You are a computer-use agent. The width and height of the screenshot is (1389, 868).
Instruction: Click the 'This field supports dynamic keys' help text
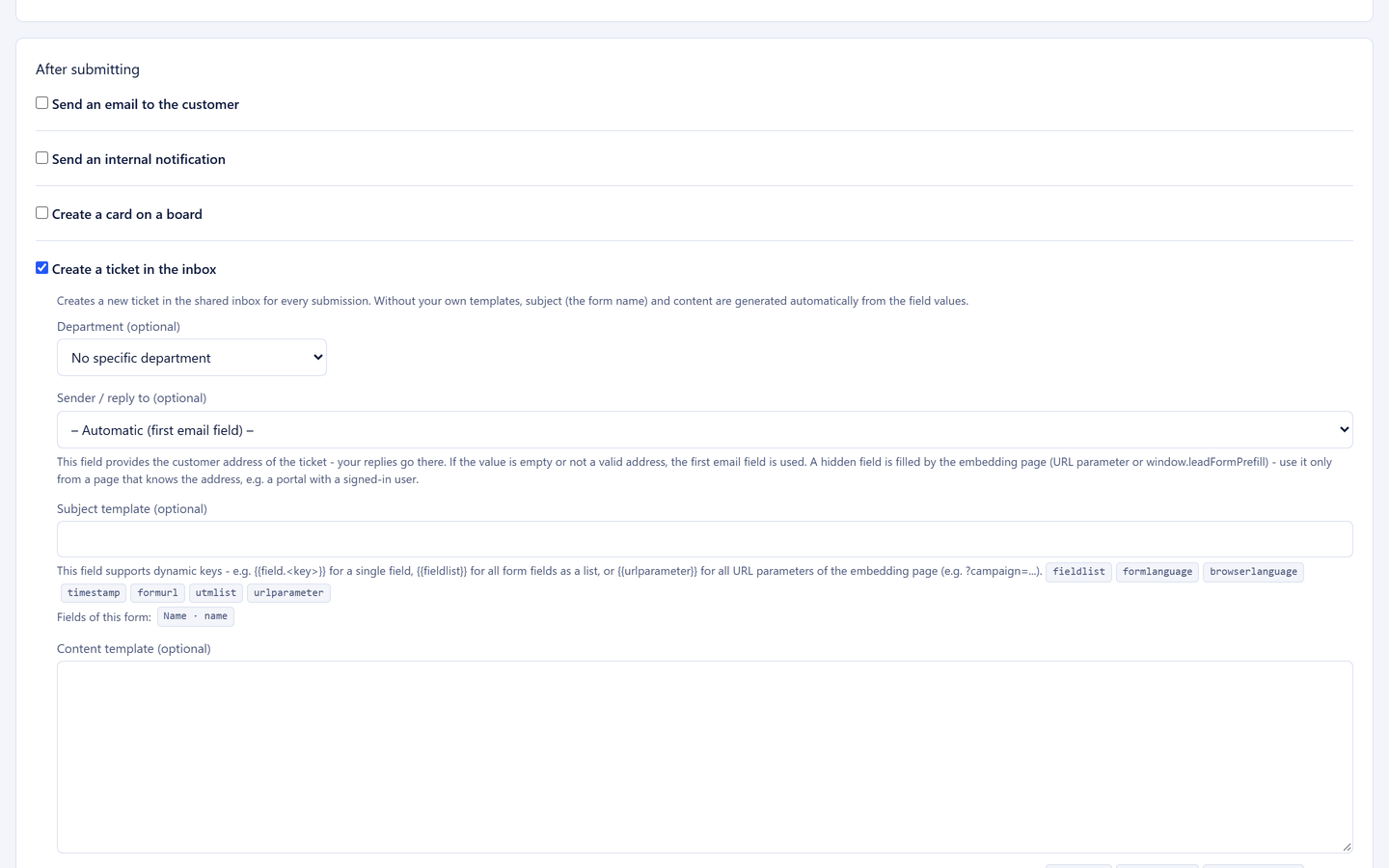549,571
